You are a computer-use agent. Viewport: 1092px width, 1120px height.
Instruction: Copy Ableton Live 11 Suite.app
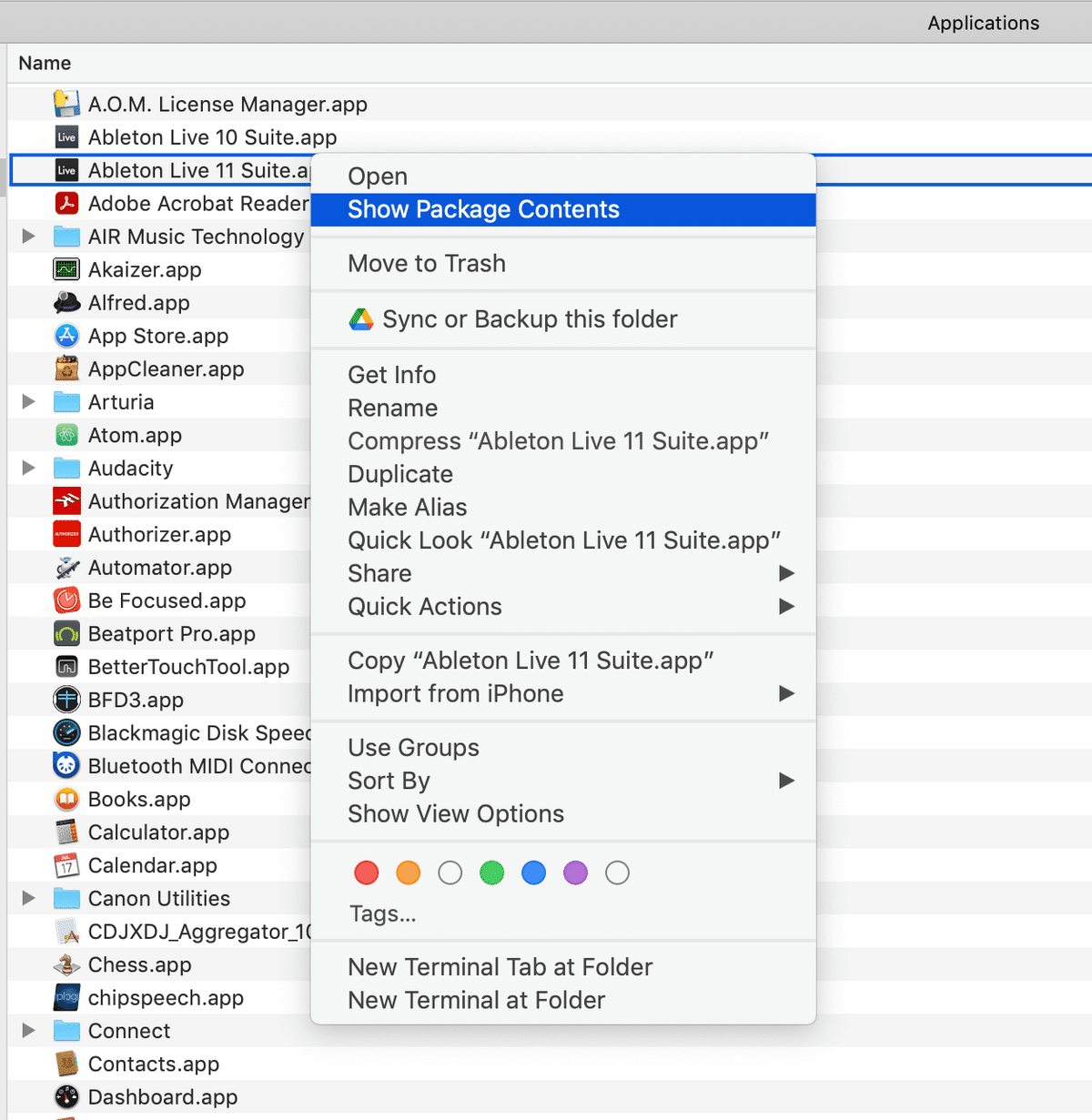tap(563, 661)
